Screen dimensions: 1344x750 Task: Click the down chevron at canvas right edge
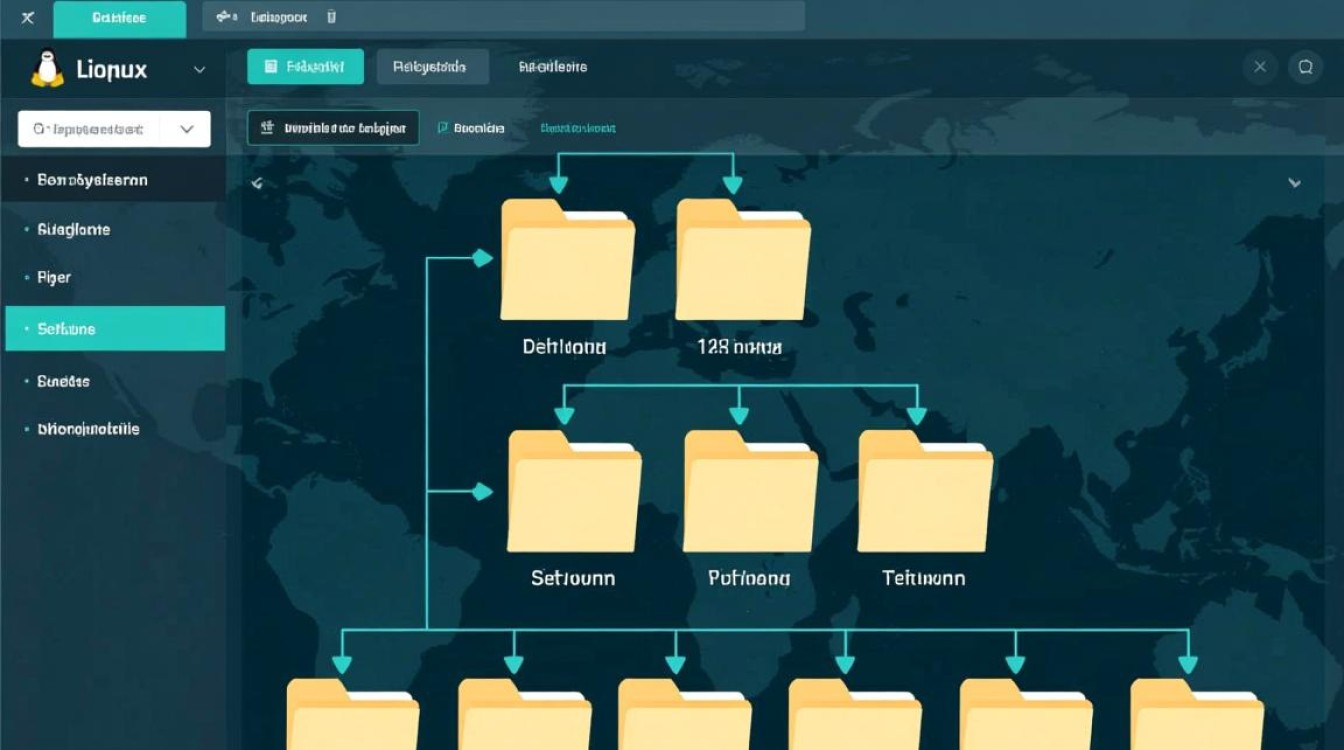[x=1294, y=183]
